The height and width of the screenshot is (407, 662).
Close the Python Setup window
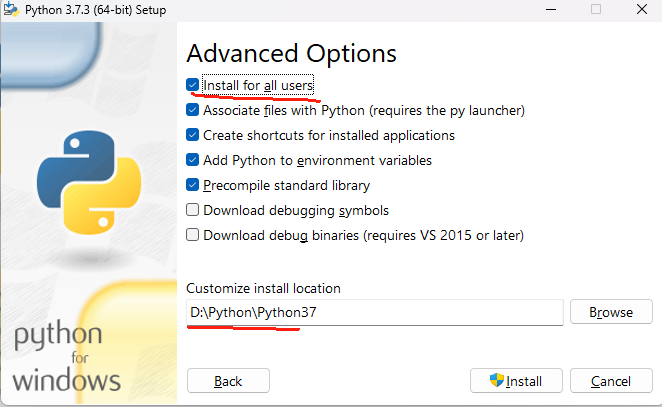[x=642, y=9]
